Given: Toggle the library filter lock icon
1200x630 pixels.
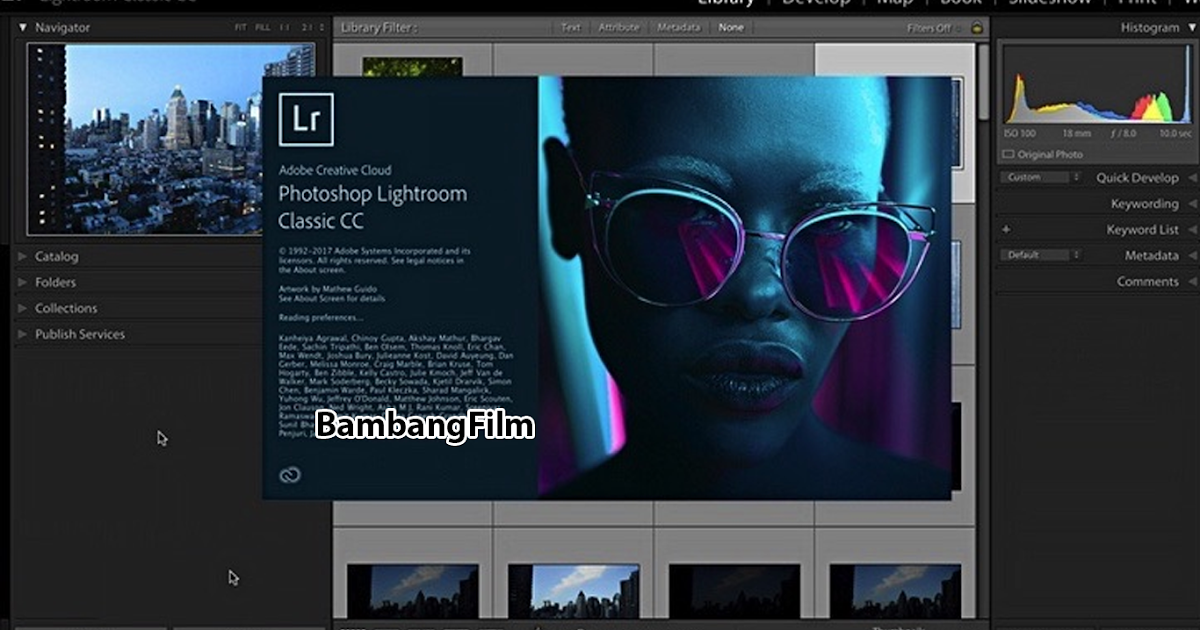Looking at the screenshot, I should (976, 28).
